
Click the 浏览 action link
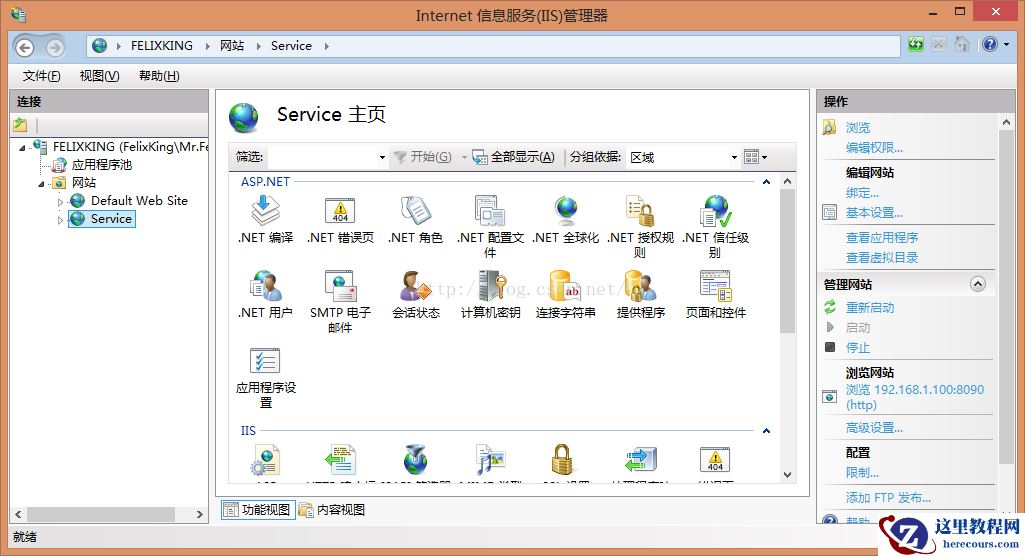click(x=858, y=127)
